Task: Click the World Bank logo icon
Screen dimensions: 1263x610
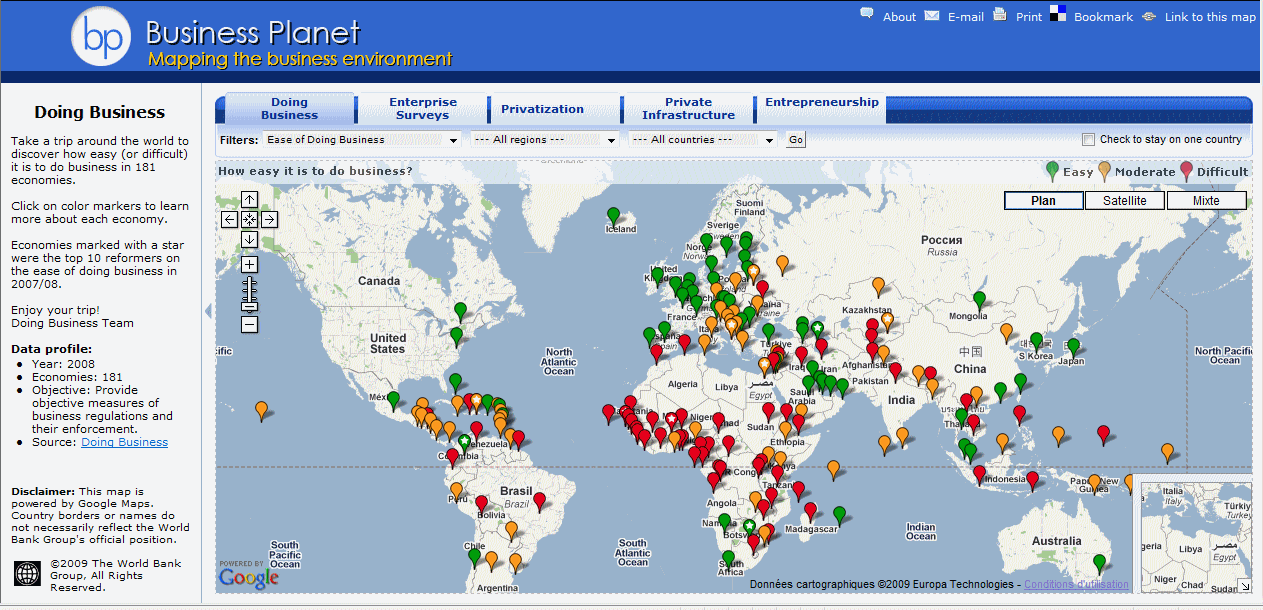Action: [27, 573]
